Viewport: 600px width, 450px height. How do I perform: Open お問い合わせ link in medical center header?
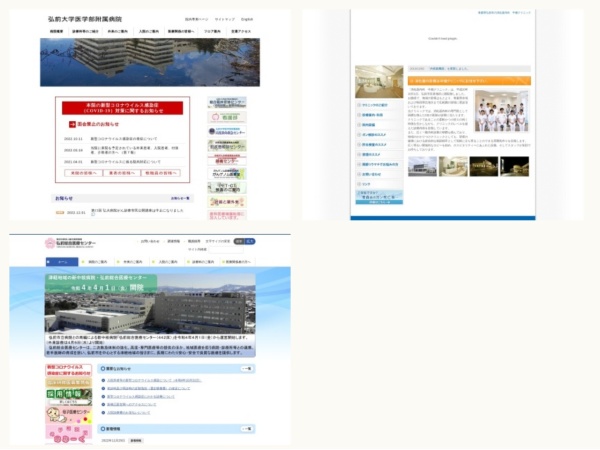[x=150, y=241]
